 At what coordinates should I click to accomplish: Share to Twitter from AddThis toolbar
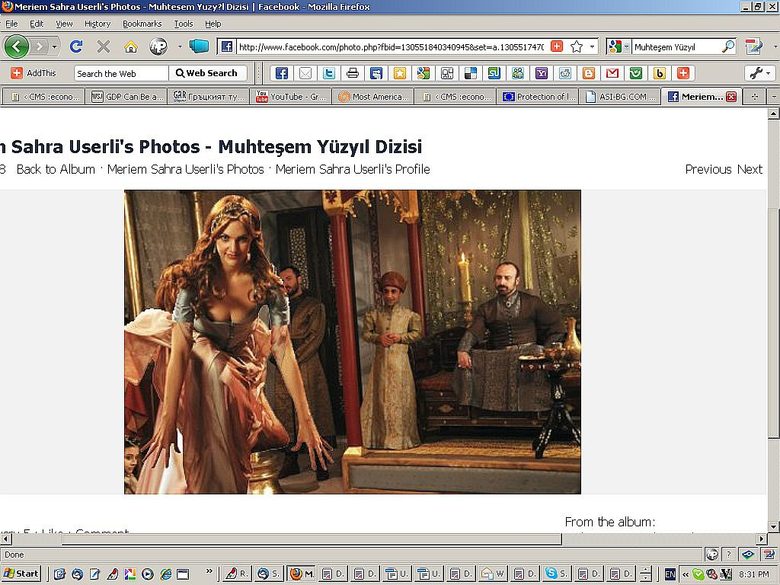(x=329, y=74)
